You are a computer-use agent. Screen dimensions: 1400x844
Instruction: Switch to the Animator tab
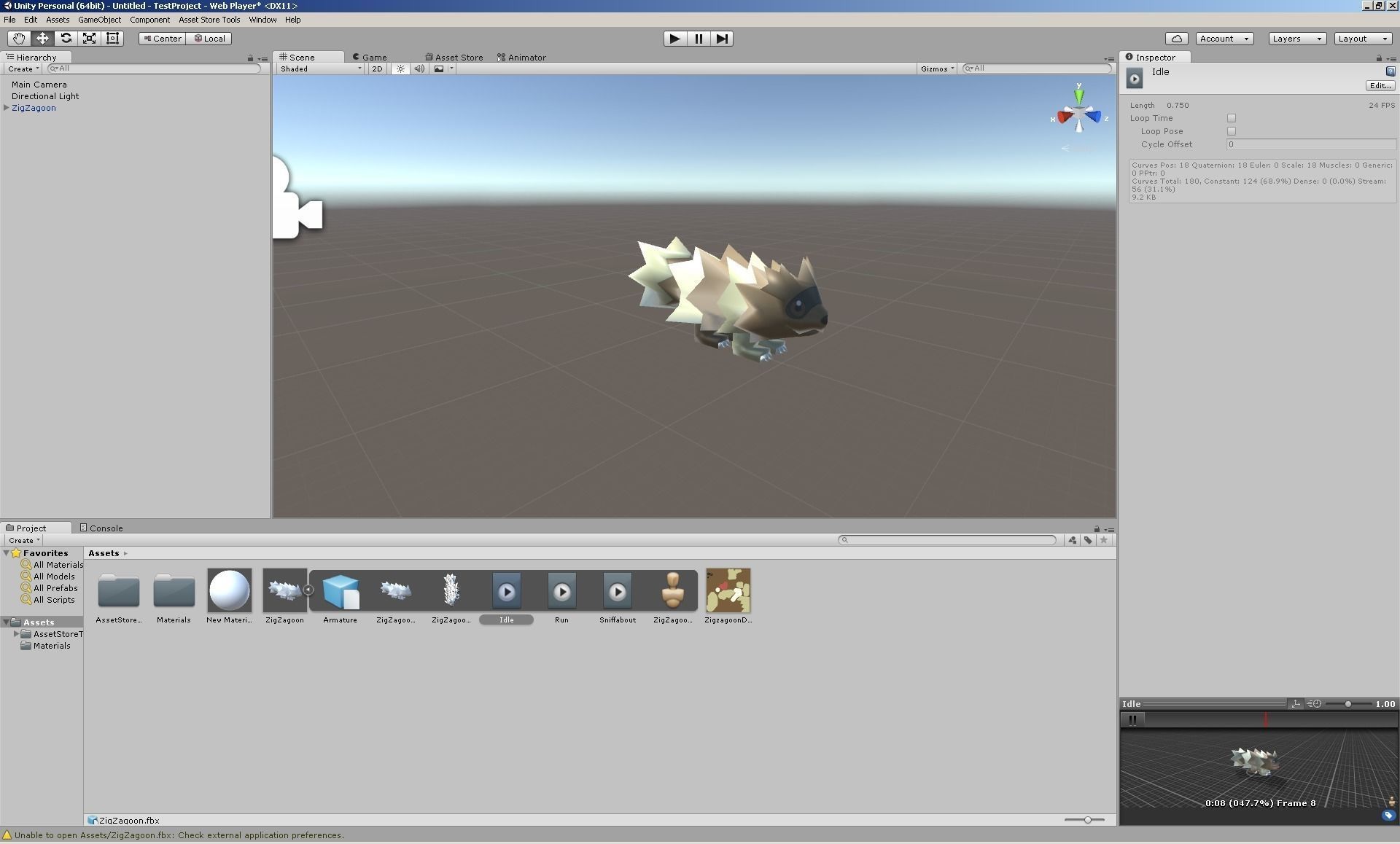coord(521,57)
